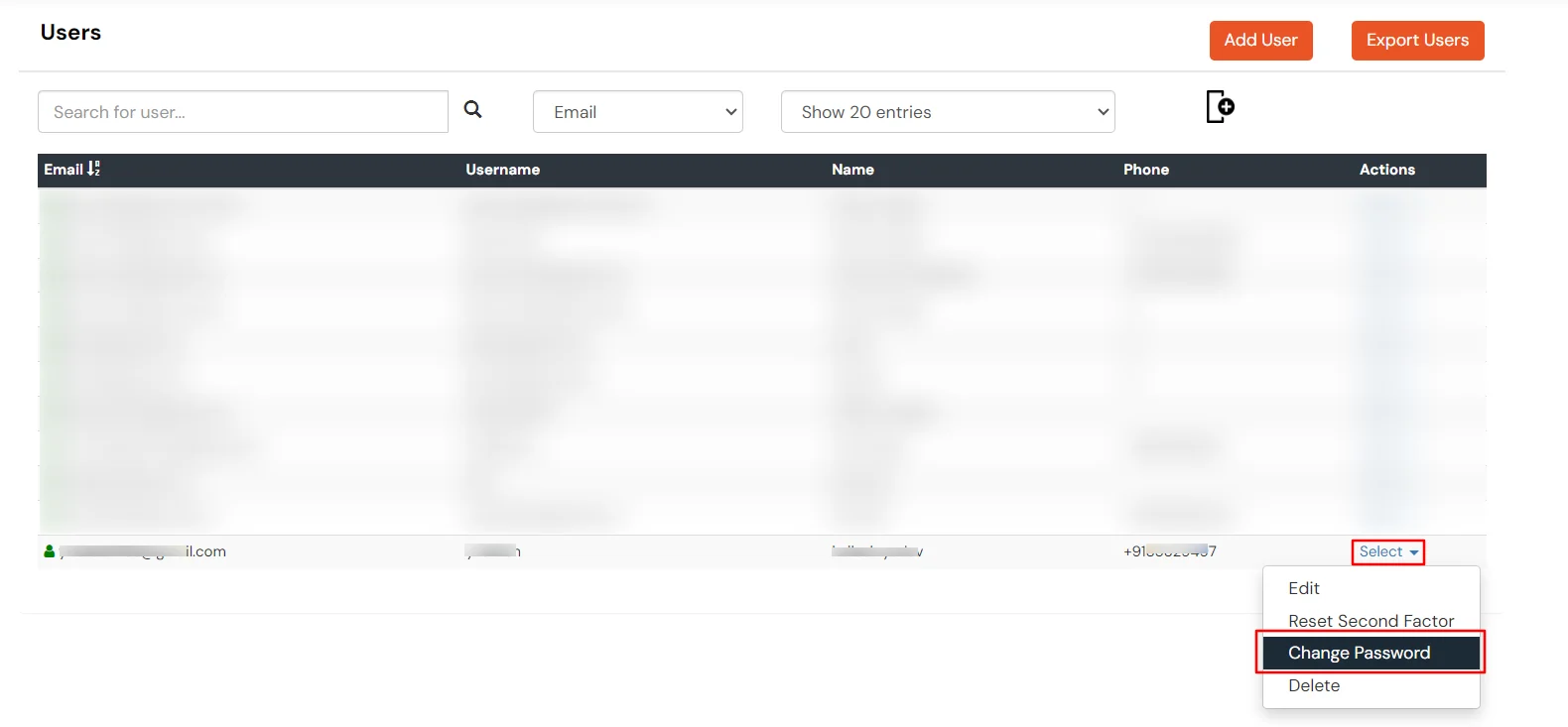1568x727 pixels.
Task: Click the phone number starting with +91
Action: point(1170,551)
